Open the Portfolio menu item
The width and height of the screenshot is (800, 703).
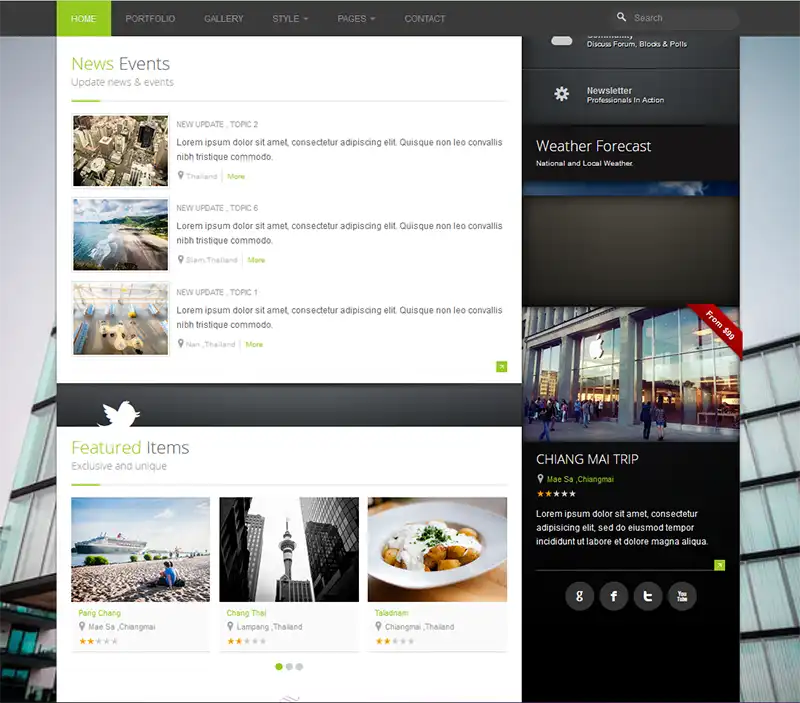pos(150,18)
